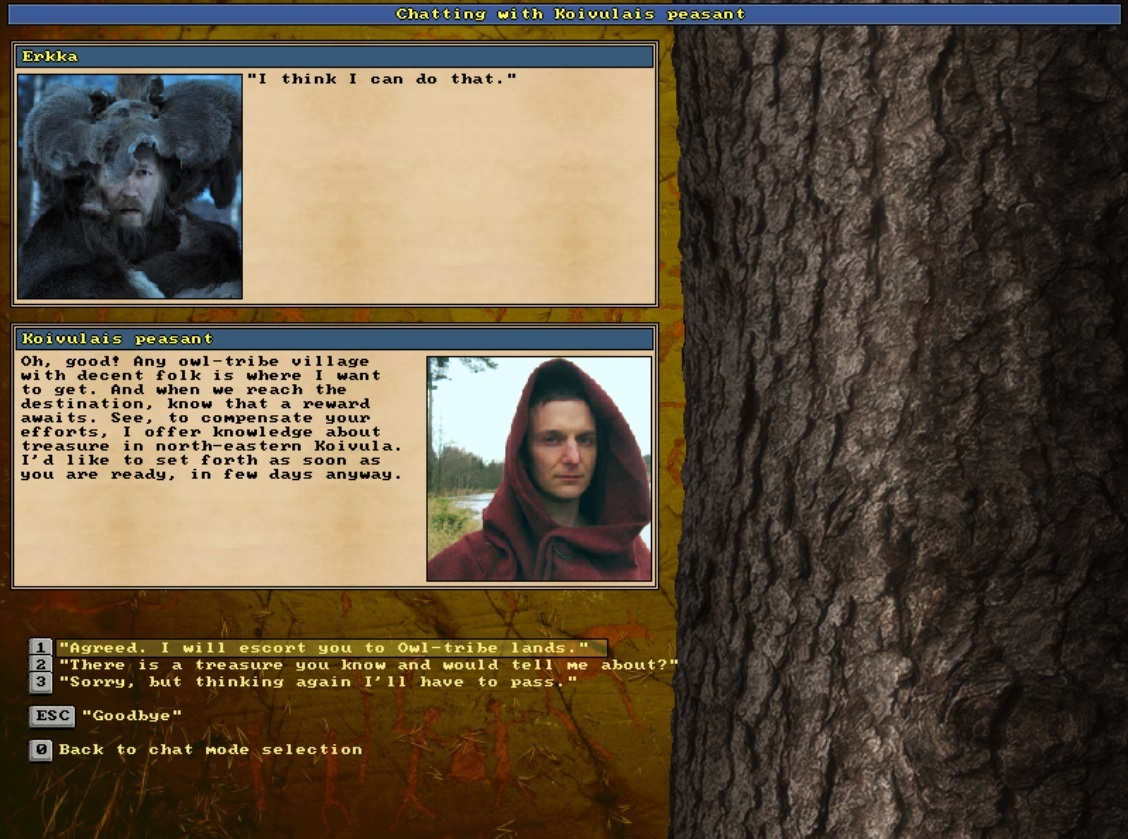
Task: Click Erkka's bear-fur portrait
Action: coord(130,186)
